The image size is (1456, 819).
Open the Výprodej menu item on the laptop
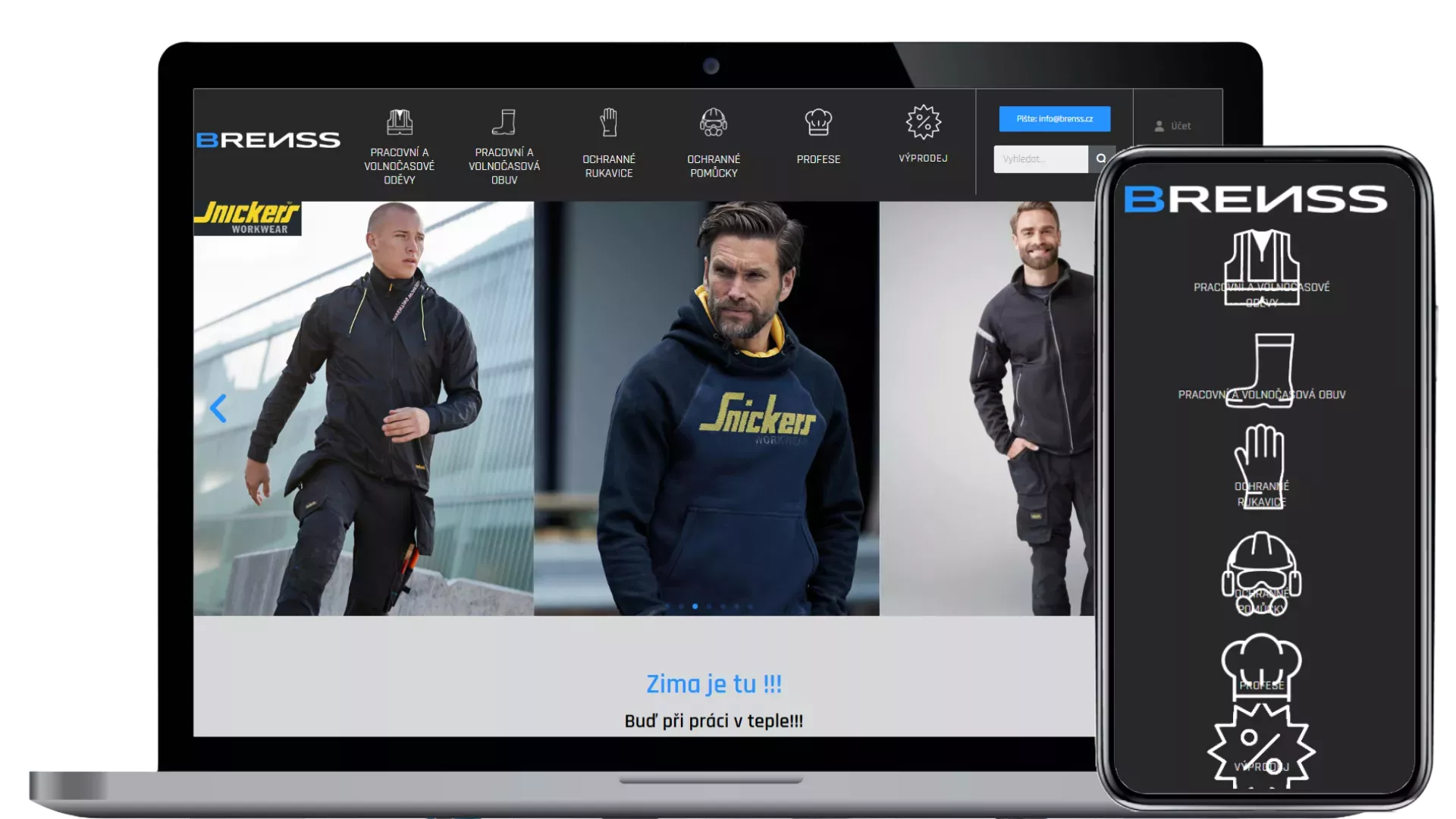pyautogui.click(x=923, y=158)
